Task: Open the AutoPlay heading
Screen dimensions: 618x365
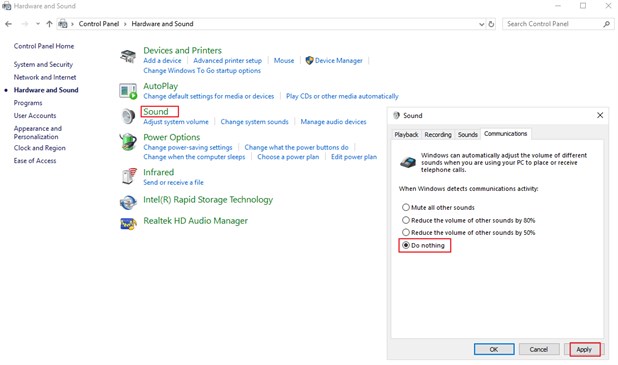Action: (160, 86)
